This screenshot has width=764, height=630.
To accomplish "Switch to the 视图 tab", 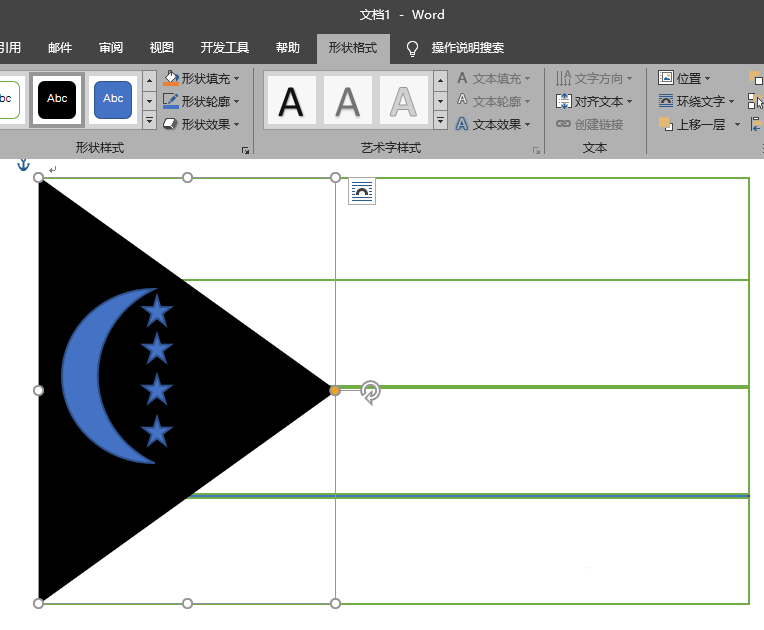I will tap(161, 48).
